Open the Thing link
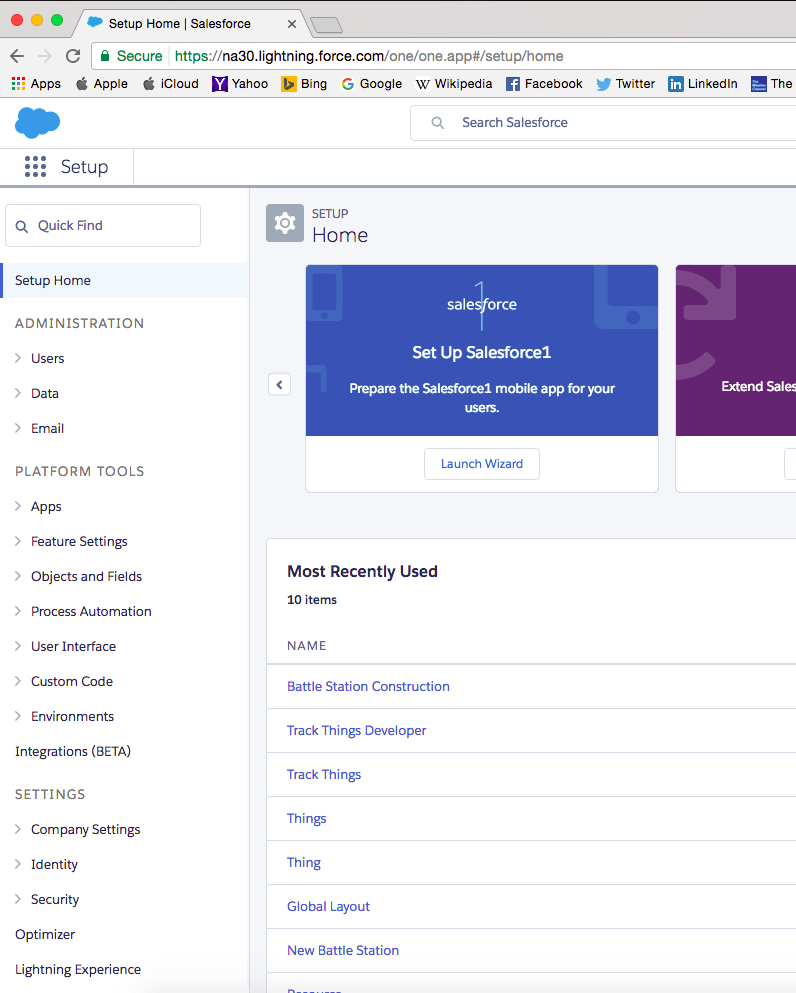796x993 pixels. coord(304,863)
